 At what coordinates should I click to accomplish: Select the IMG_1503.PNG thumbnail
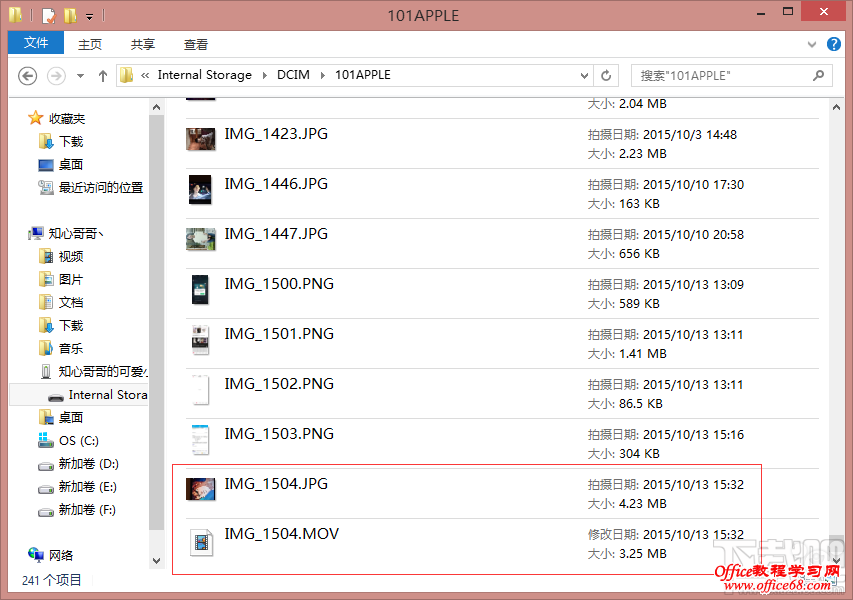(x=200, y=440)
